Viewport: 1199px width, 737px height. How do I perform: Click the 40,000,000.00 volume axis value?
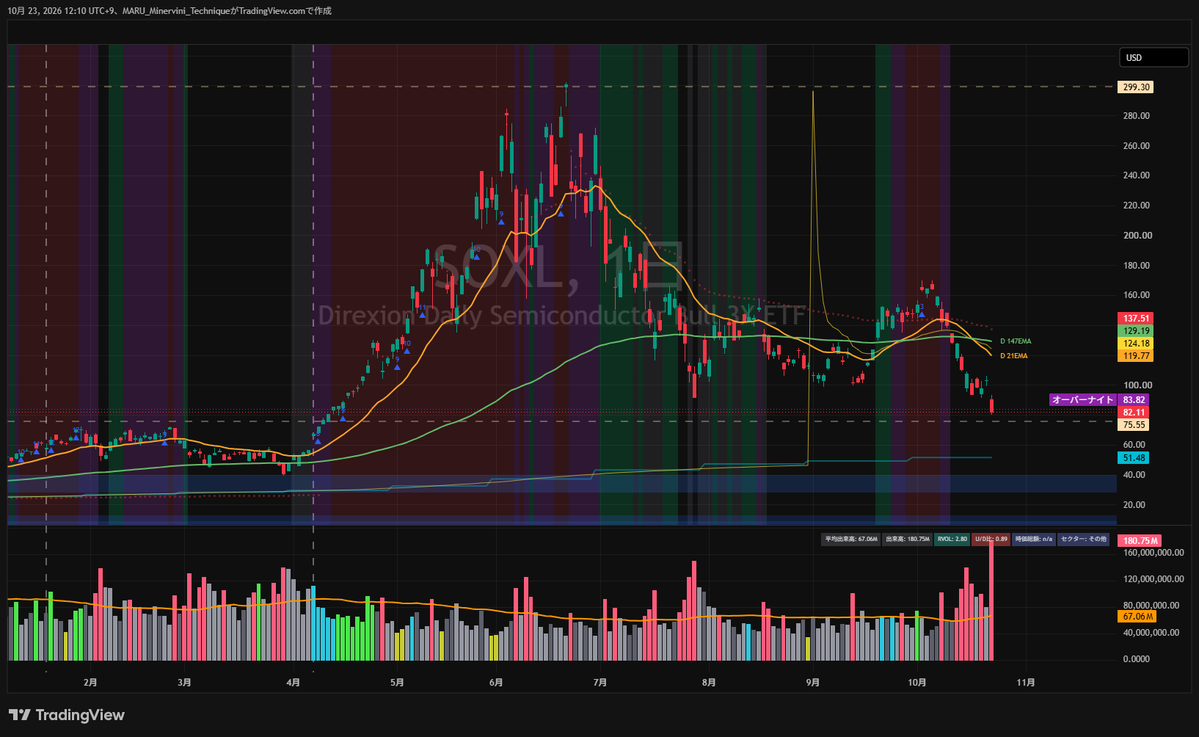(x=1151, y=633)
